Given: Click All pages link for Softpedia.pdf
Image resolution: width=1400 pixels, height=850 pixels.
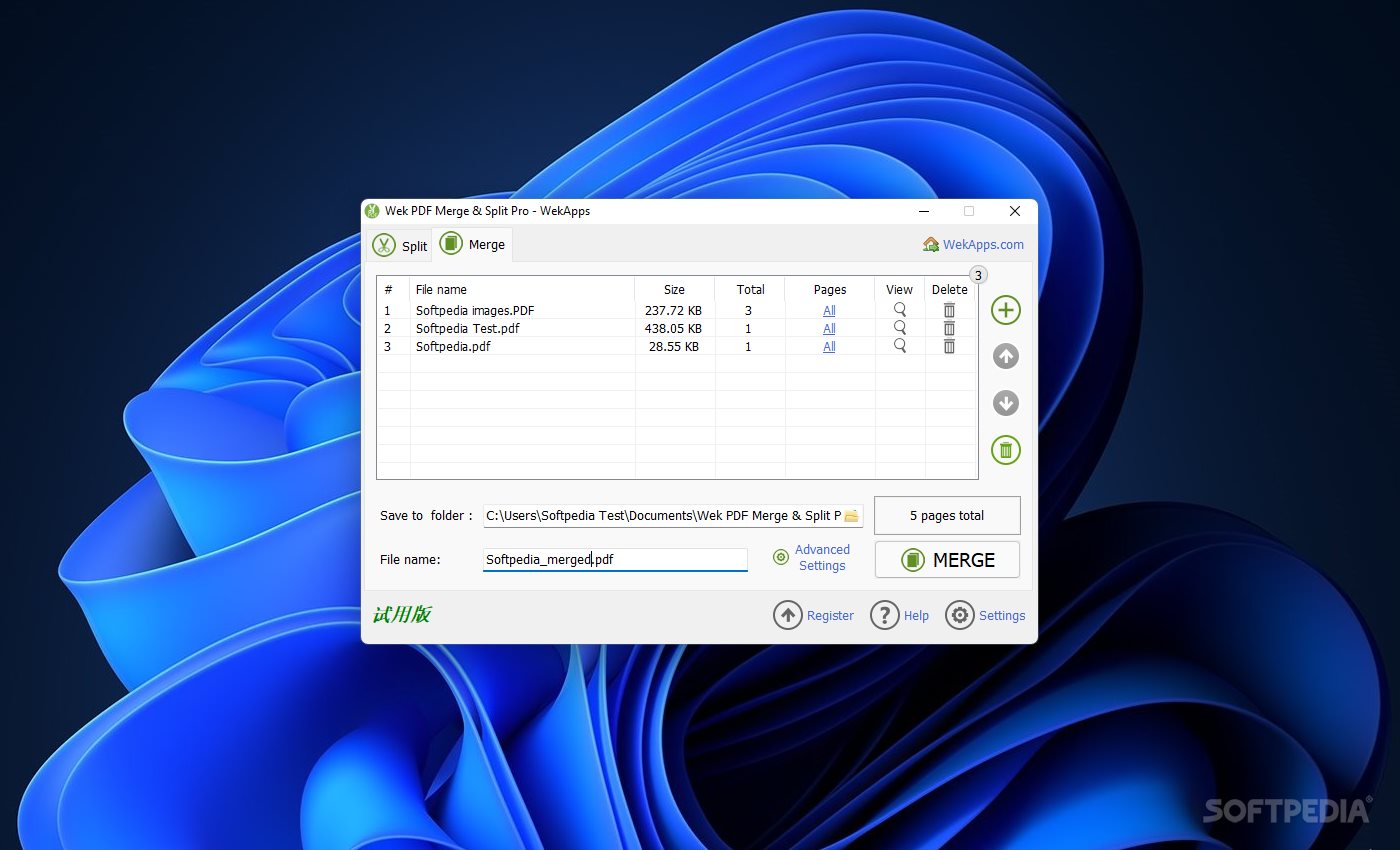Looking at the screenshot, I should (x=829, y=346).
